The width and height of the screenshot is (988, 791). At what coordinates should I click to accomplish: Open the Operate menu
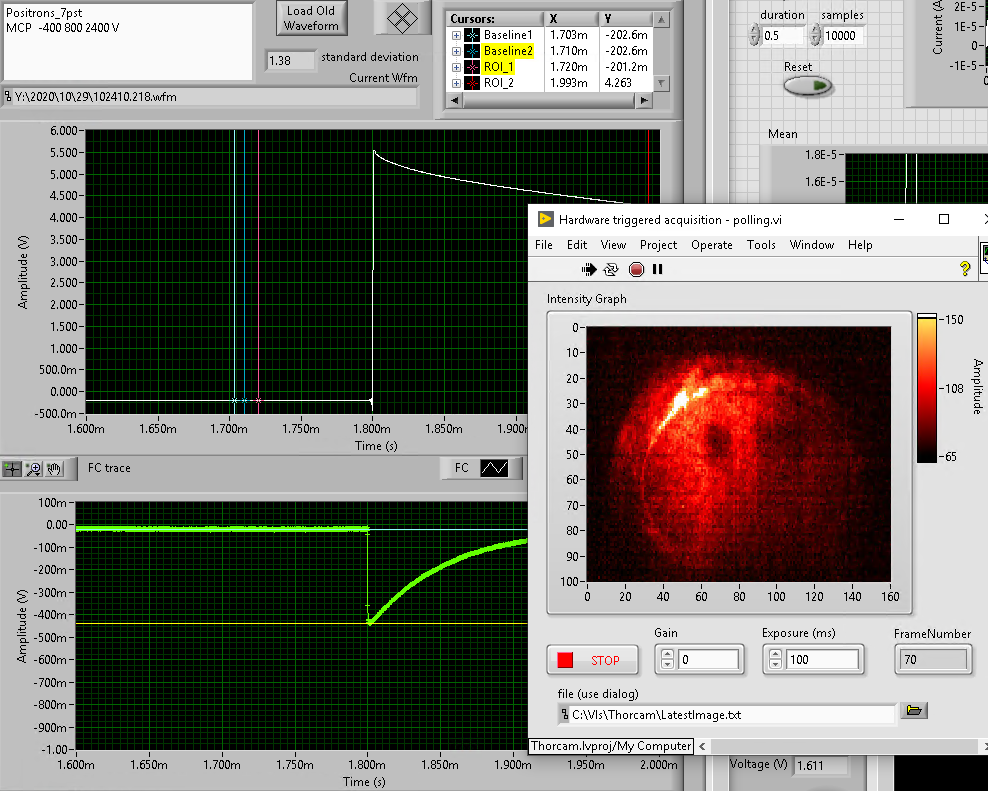tap(711, 245)
